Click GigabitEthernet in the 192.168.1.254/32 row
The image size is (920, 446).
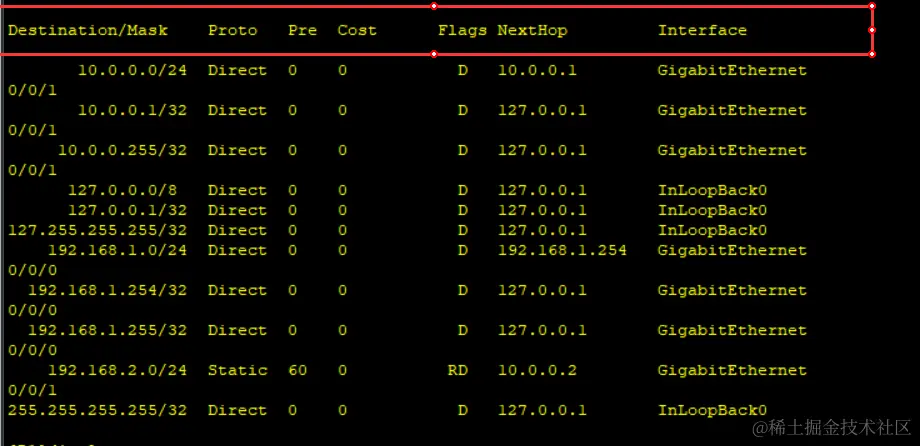point(732,290)
